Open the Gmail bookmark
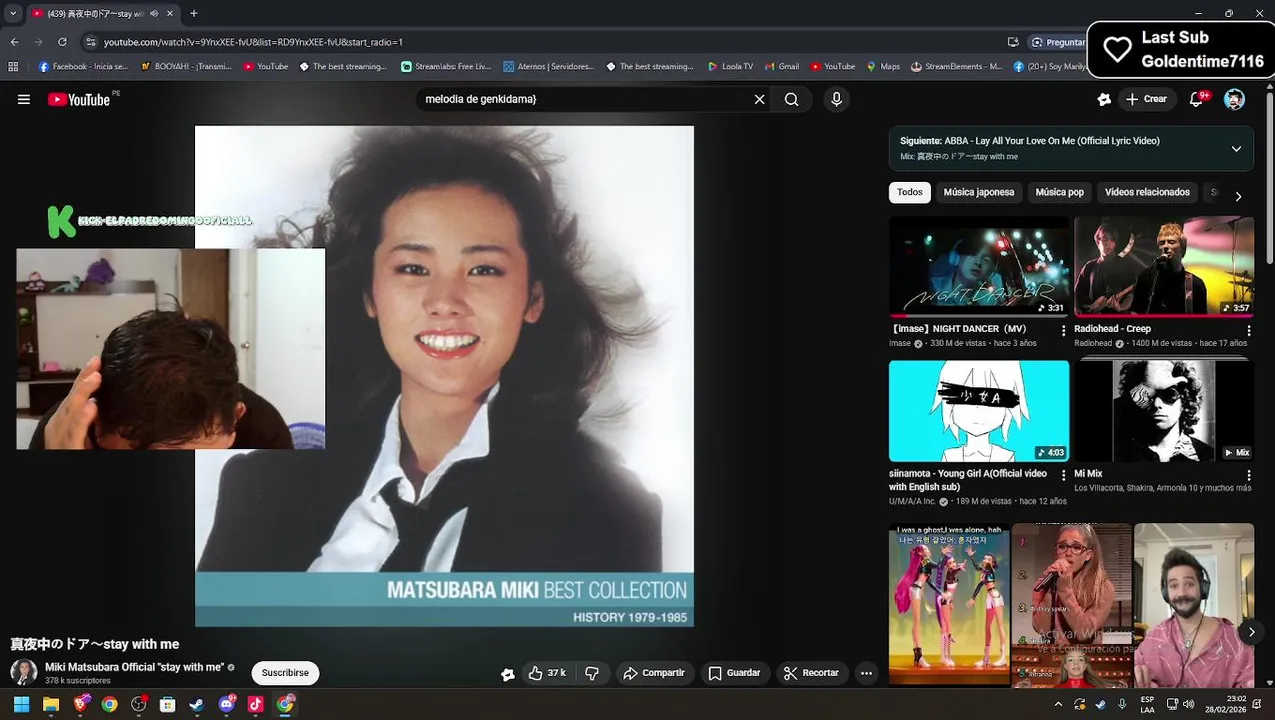This screenshot has width=1275, height=720. [x=782, y=67]
